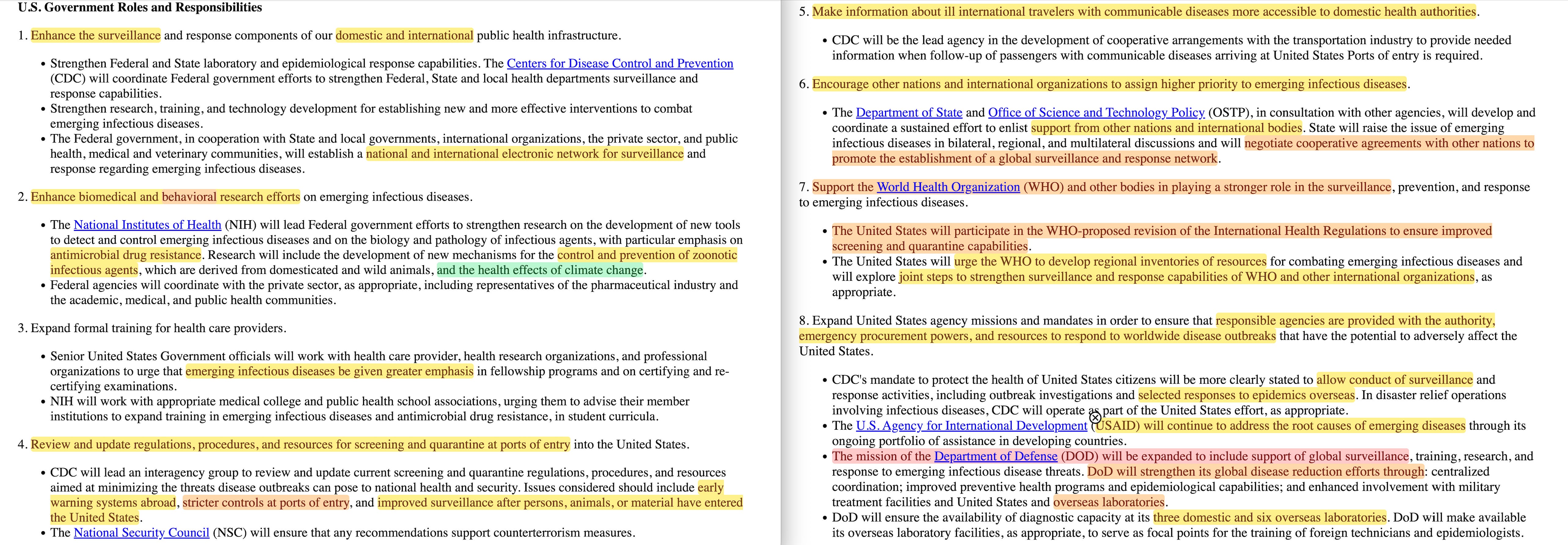
Task: Click bullet 'CDC will be the lead agency in the development'
Action: [1172, 48]
